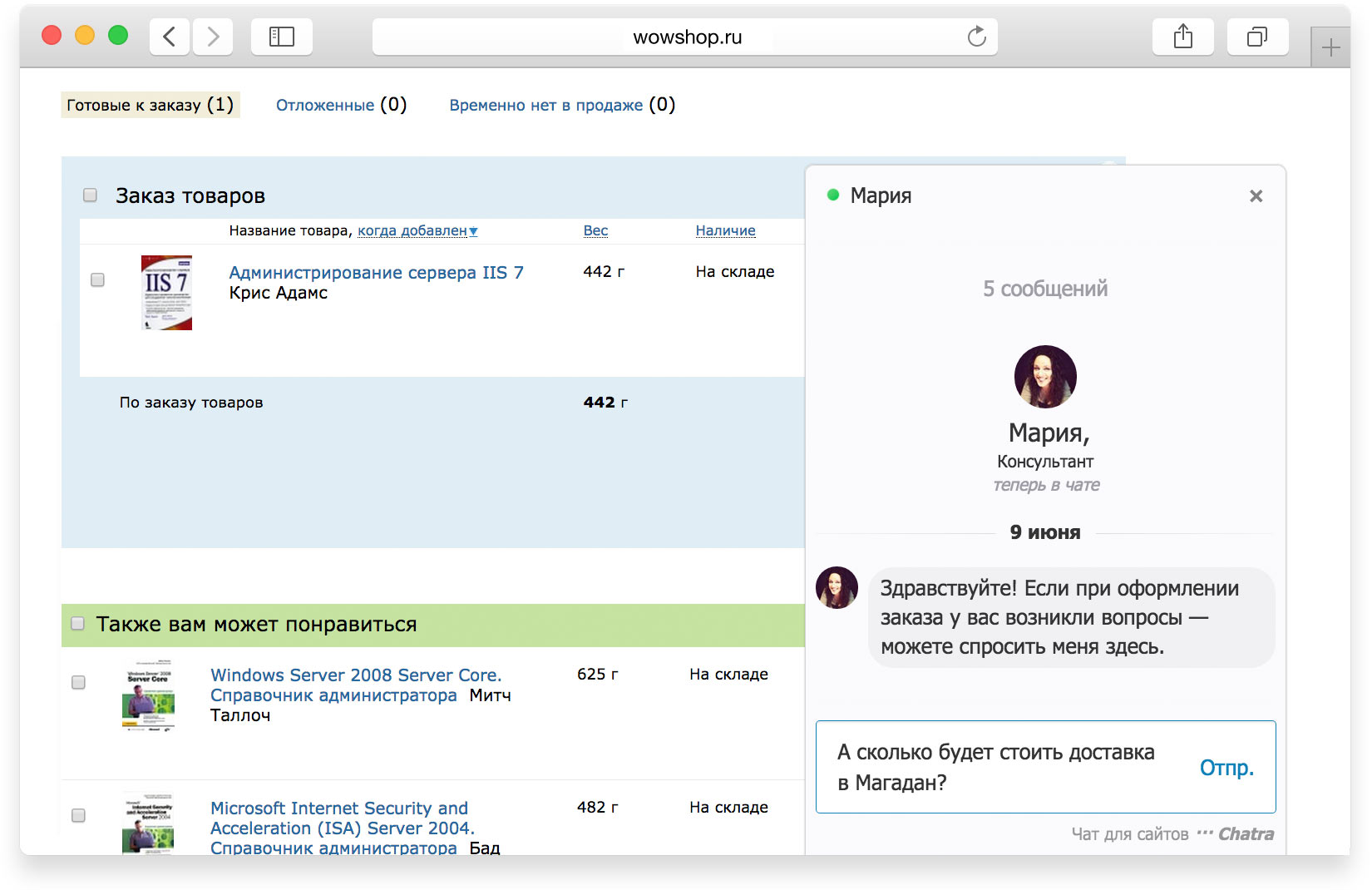The width and height of the screenshot is (1372, 890).
Task: Click the browser forward arrow button
Action: pos(213,37)
